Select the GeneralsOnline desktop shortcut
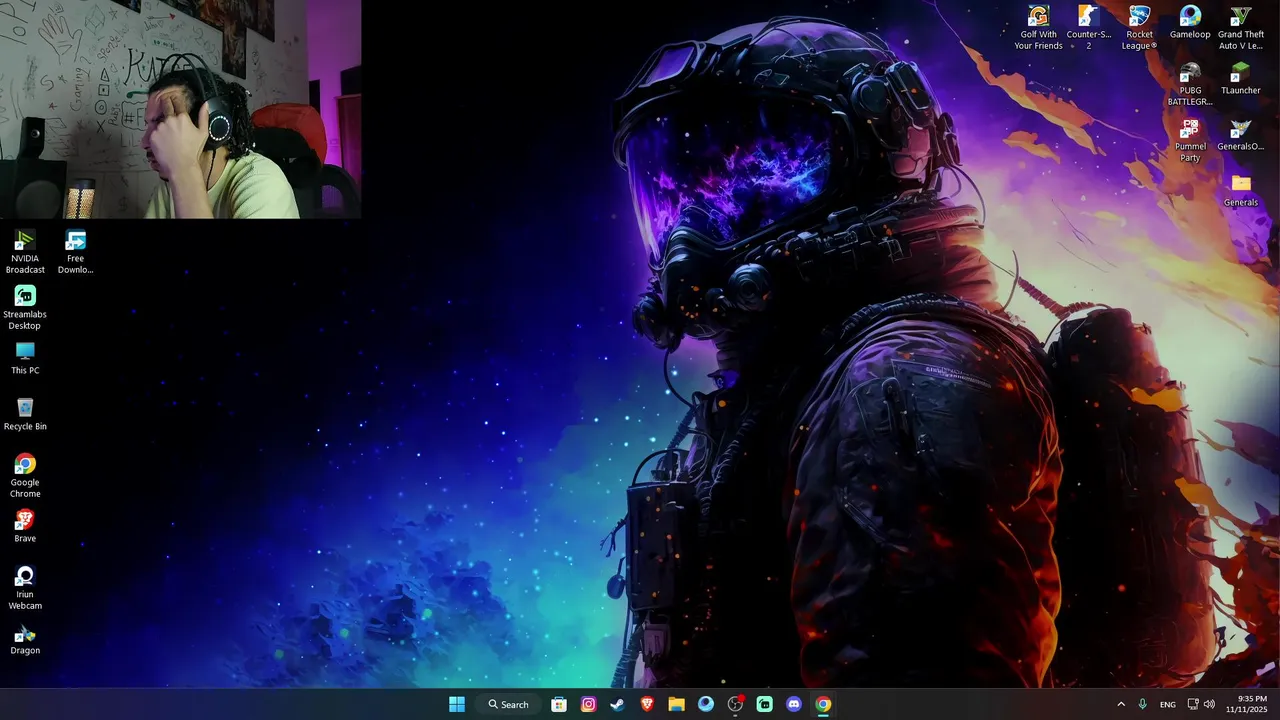 1241,134
